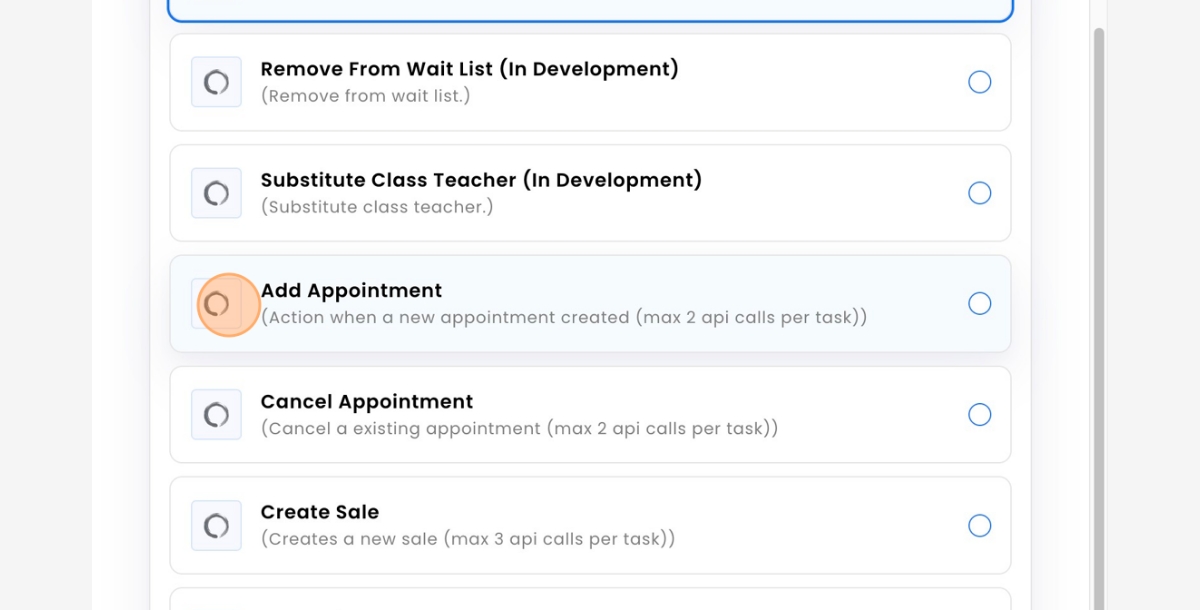Screen dimensions: 1200x610
Task: Click the 'Substitute Class Teacher (In Development)' title
Action: [x=481, y=180]
